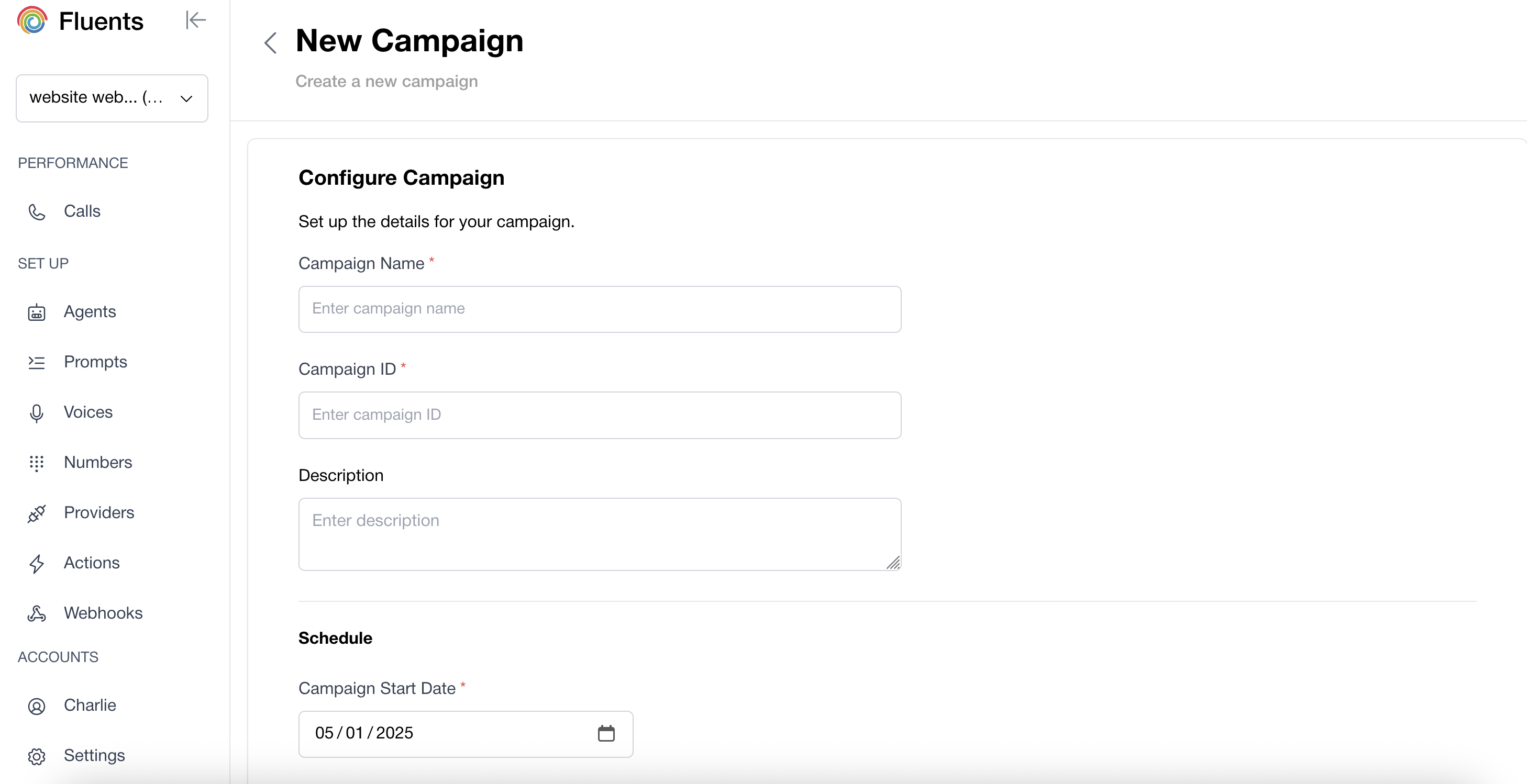The height and width of the screenshot is (784, 1527).
Task: Click into the Campaign ID field
Action: pyautogui.click(x=599, y=415)
